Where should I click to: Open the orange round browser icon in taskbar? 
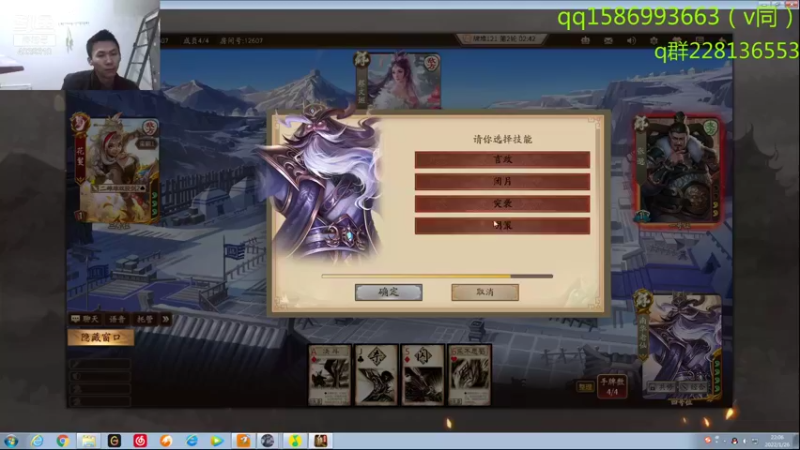(166, 441)
